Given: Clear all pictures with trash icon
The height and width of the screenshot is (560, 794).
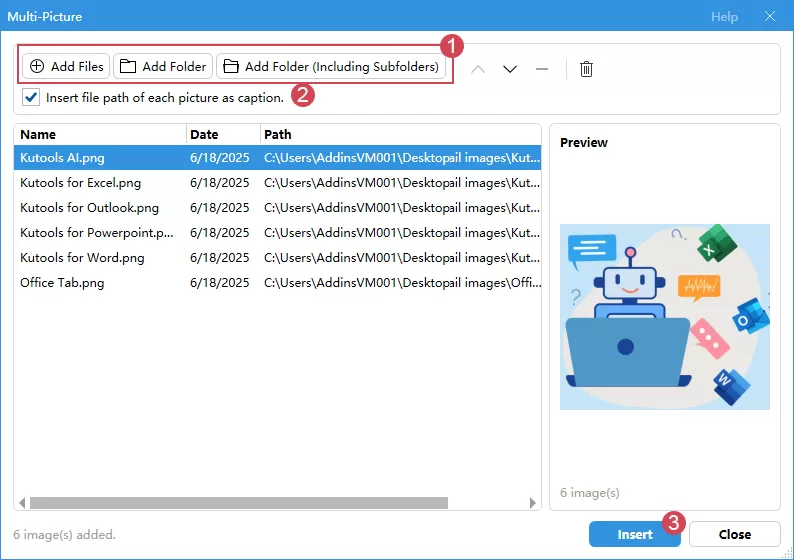Looking at the screenshot, I should click(586, 69).
